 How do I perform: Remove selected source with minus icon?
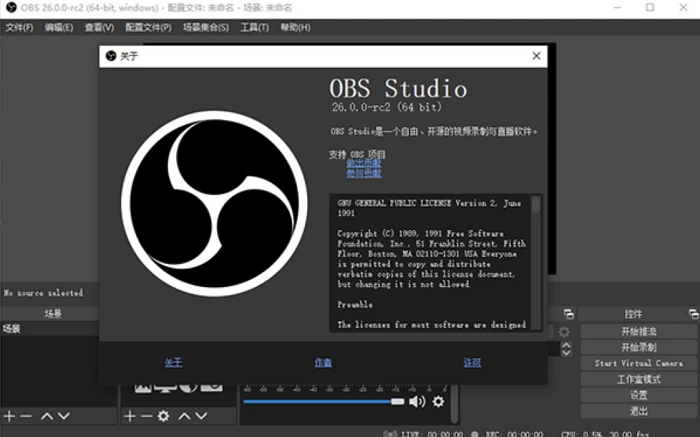pyautogui.click(x=146, y=416)
